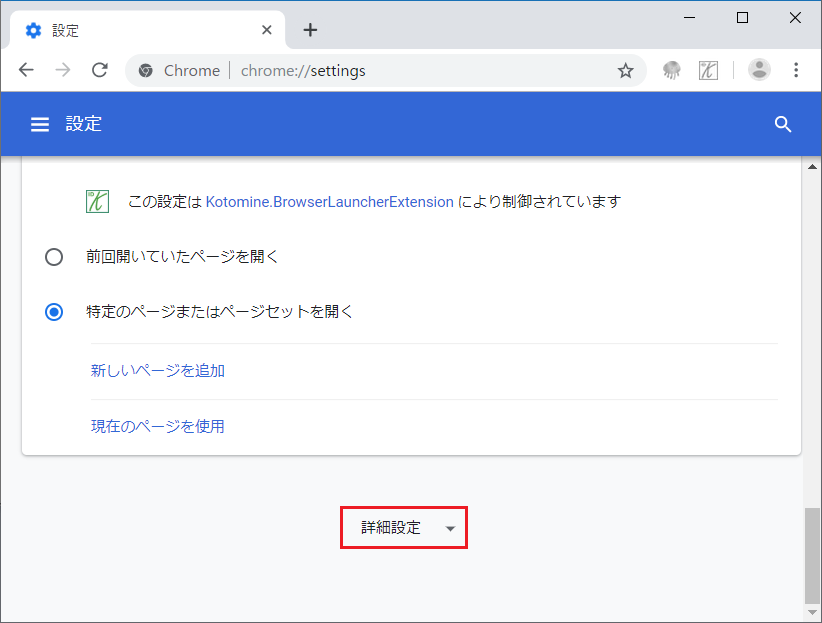Click the Kotomine extension icon in toolbar
The image size is (822, 623).
pyautogui.click(x=709, y=70)
